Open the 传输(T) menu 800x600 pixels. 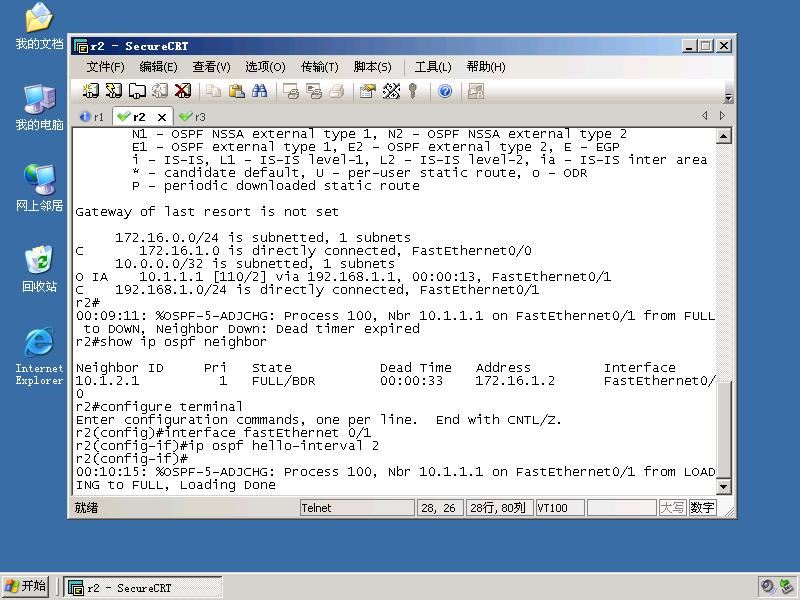click(319, 67)
